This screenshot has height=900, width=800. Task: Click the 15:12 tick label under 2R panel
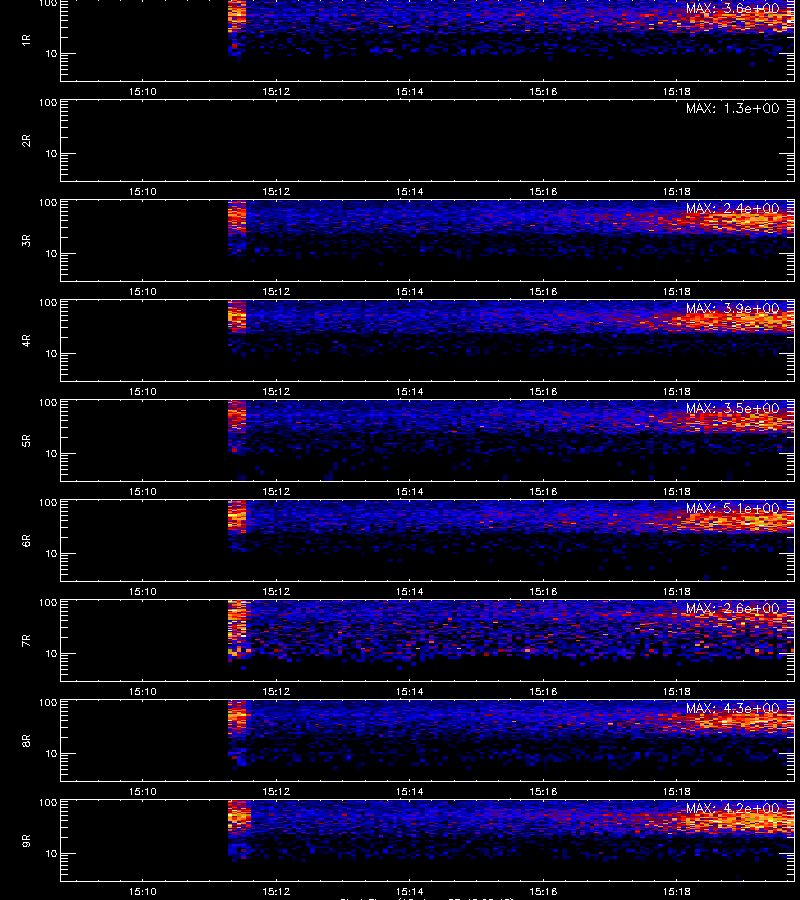(x=276, y=192)
